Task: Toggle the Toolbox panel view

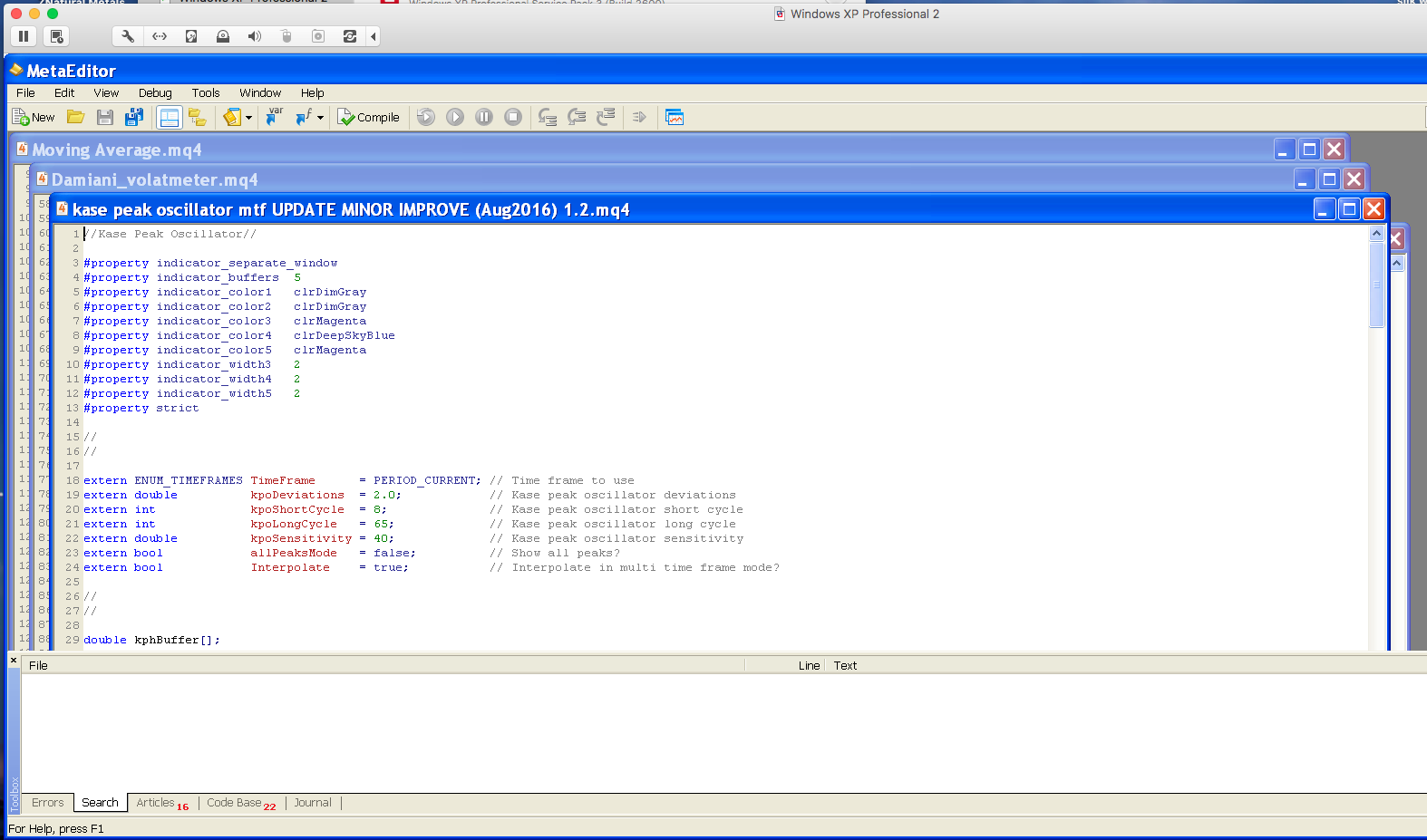Action: point(169,117)
